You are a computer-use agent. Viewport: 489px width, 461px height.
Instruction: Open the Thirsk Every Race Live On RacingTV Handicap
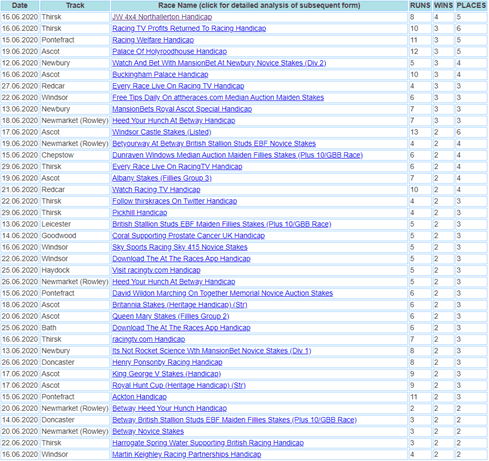pyautogui.click(x=177, y=167)
